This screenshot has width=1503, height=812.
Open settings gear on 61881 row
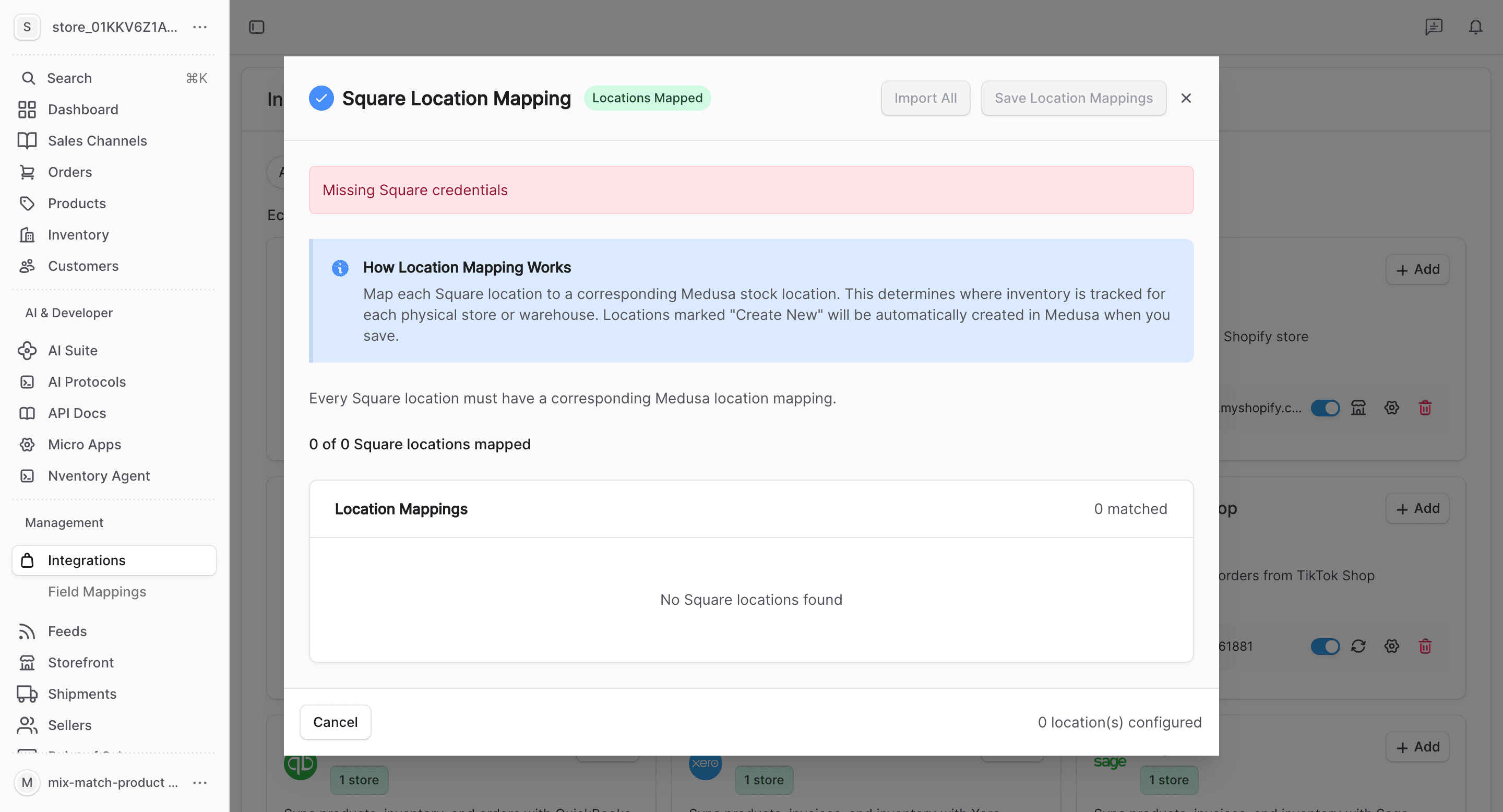pos(1391,647)
